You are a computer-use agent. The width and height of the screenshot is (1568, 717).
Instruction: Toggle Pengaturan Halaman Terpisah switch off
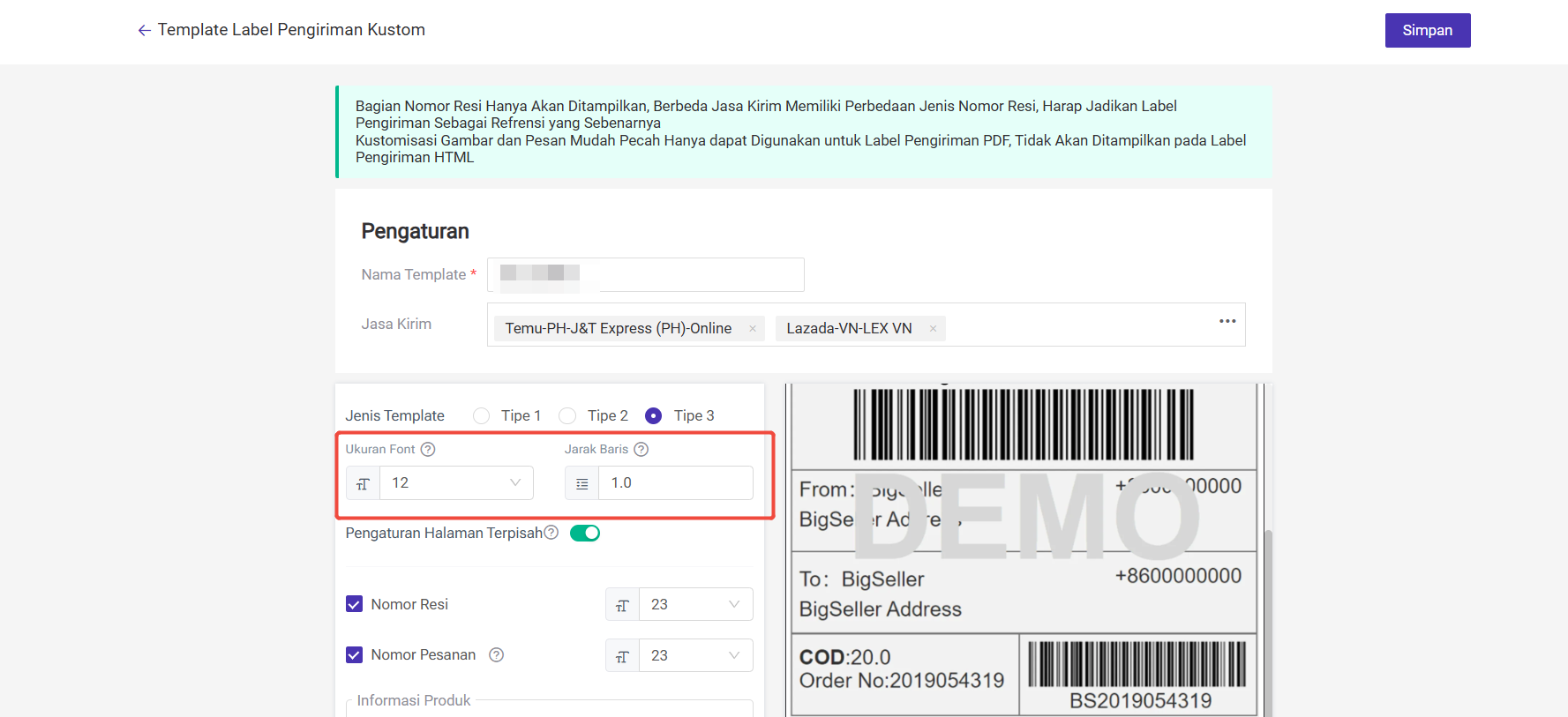584,533
